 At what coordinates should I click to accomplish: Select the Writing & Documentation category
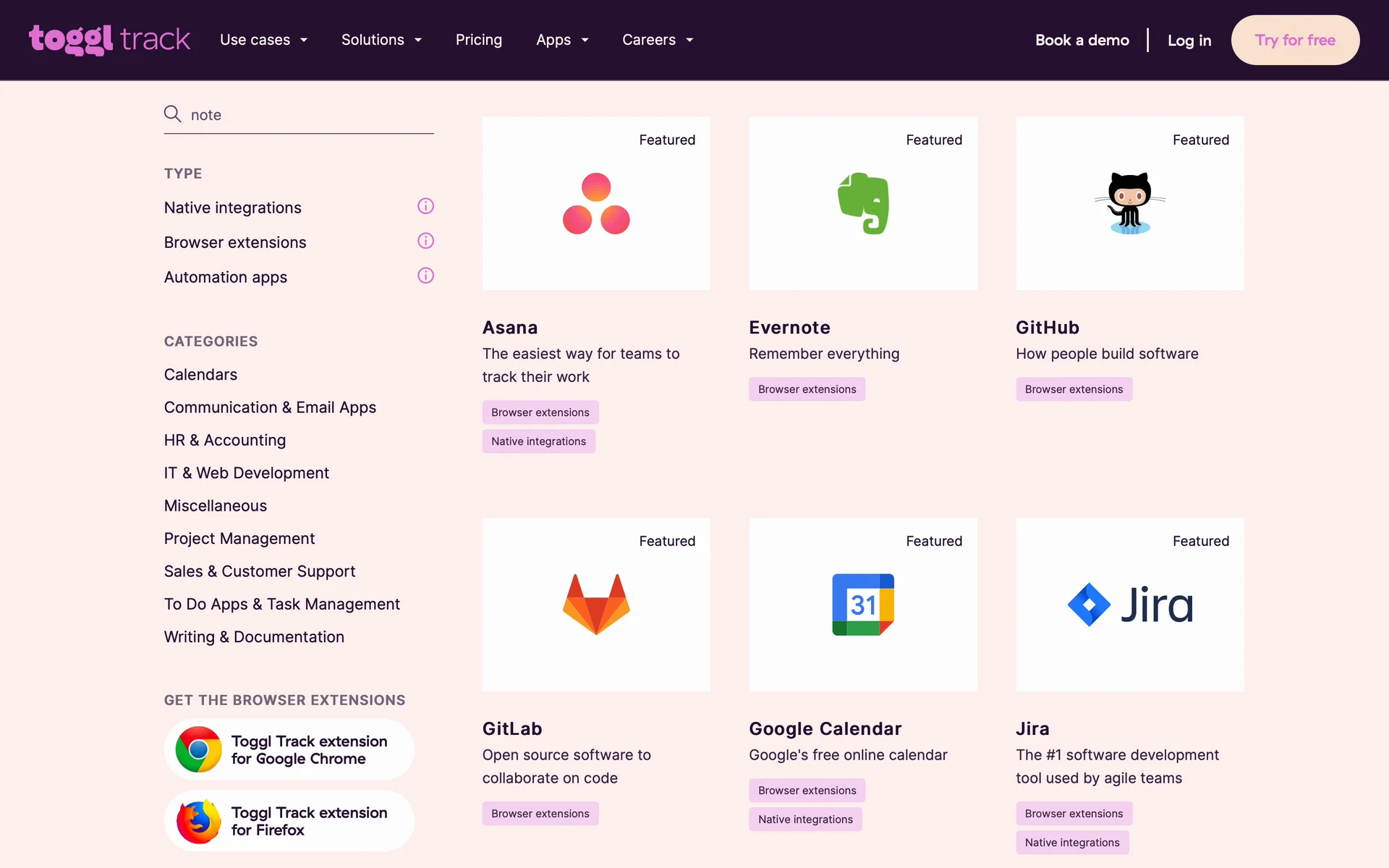254,637
